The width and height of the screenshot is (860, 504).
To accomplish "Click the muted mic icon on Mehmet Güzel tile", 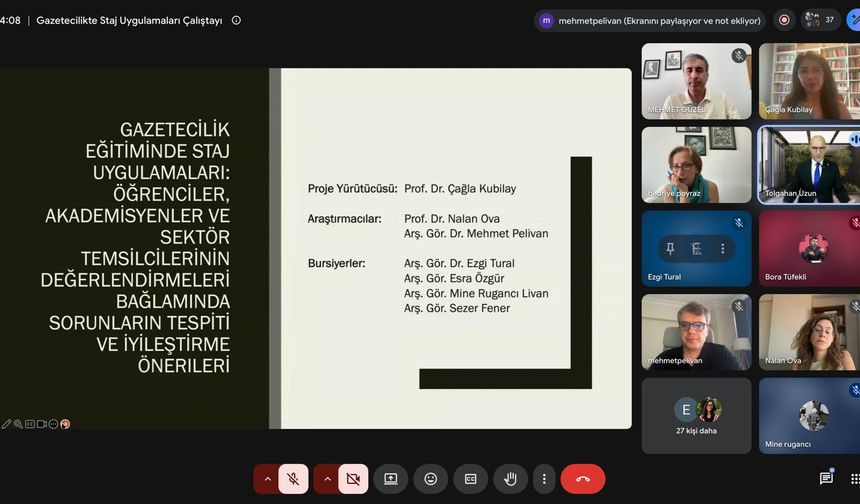I will click(739, 55).
